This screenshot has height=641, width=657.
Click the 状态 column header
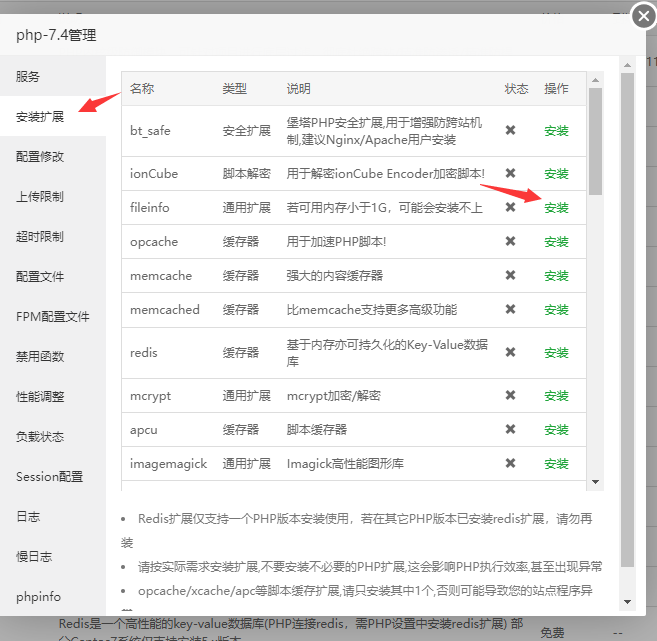coord(516,88)
